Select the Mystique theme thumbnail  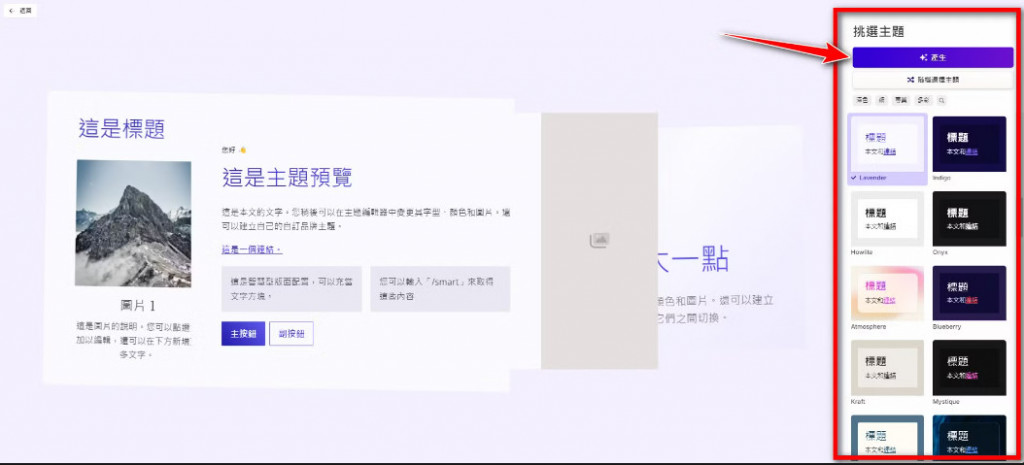click(969, 368)
